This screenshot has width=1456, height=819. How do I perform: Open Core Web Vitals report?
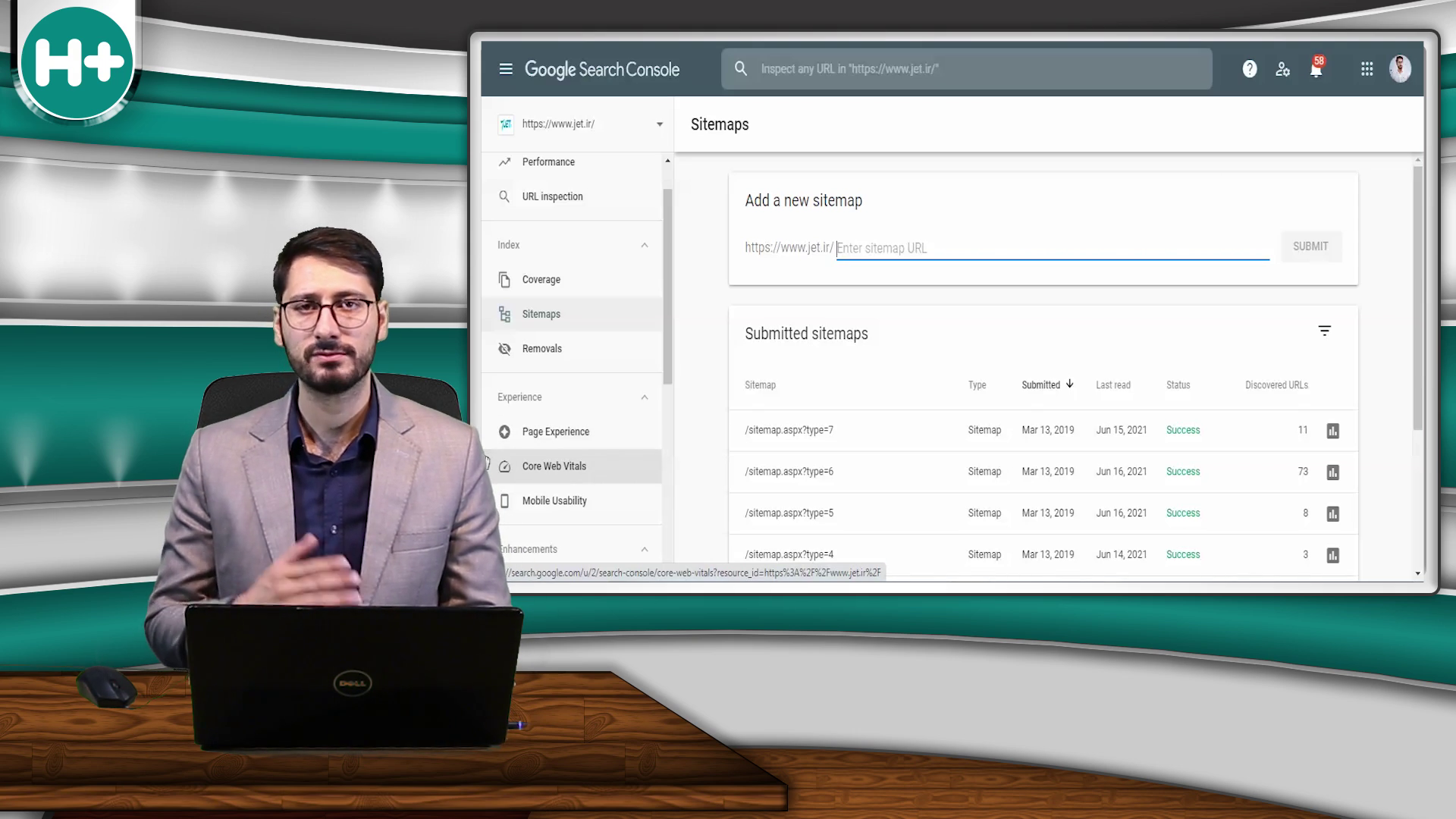tap(554, 466)
